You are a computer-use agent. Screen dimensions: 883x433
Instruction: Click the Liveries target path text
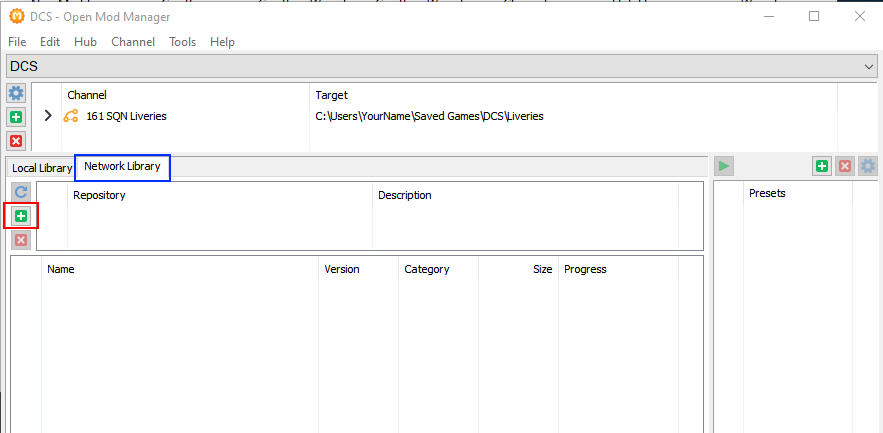click(x=429, y=117)
